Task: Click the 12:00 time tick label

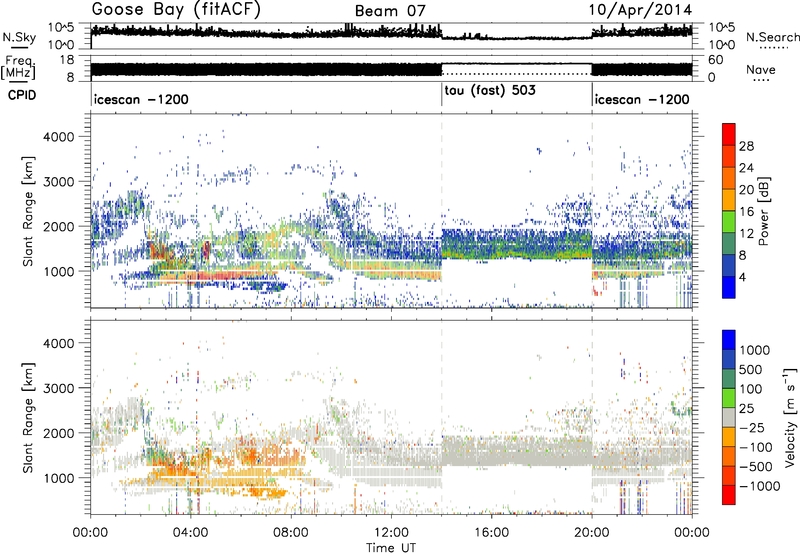Action: tap(391, 533)
